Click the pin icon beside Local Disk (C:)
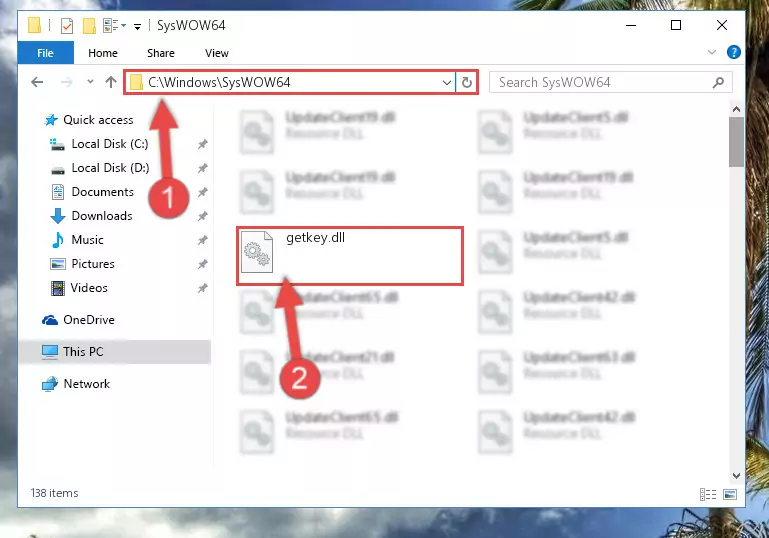 (x=202, y=144)
